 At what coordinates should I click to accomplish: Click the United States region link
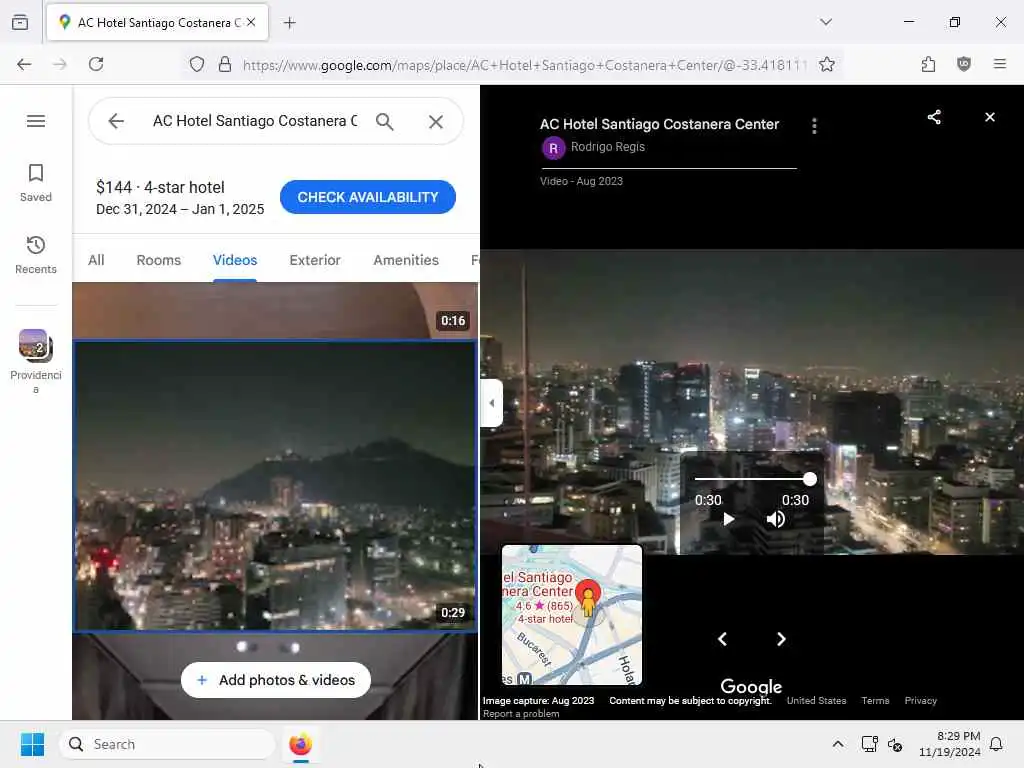(816, 700)
